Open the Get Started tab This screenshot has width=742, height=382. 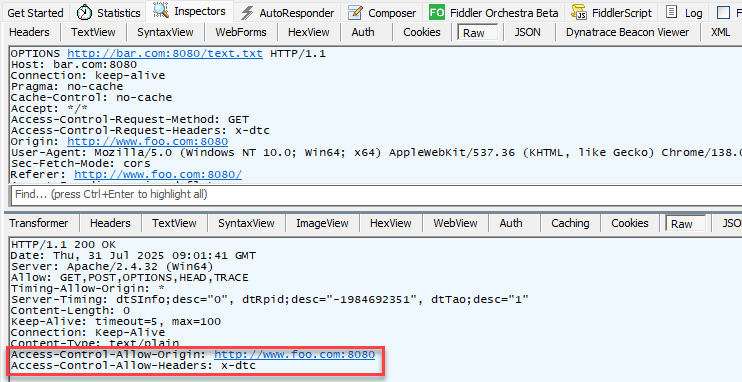[35, 13]
